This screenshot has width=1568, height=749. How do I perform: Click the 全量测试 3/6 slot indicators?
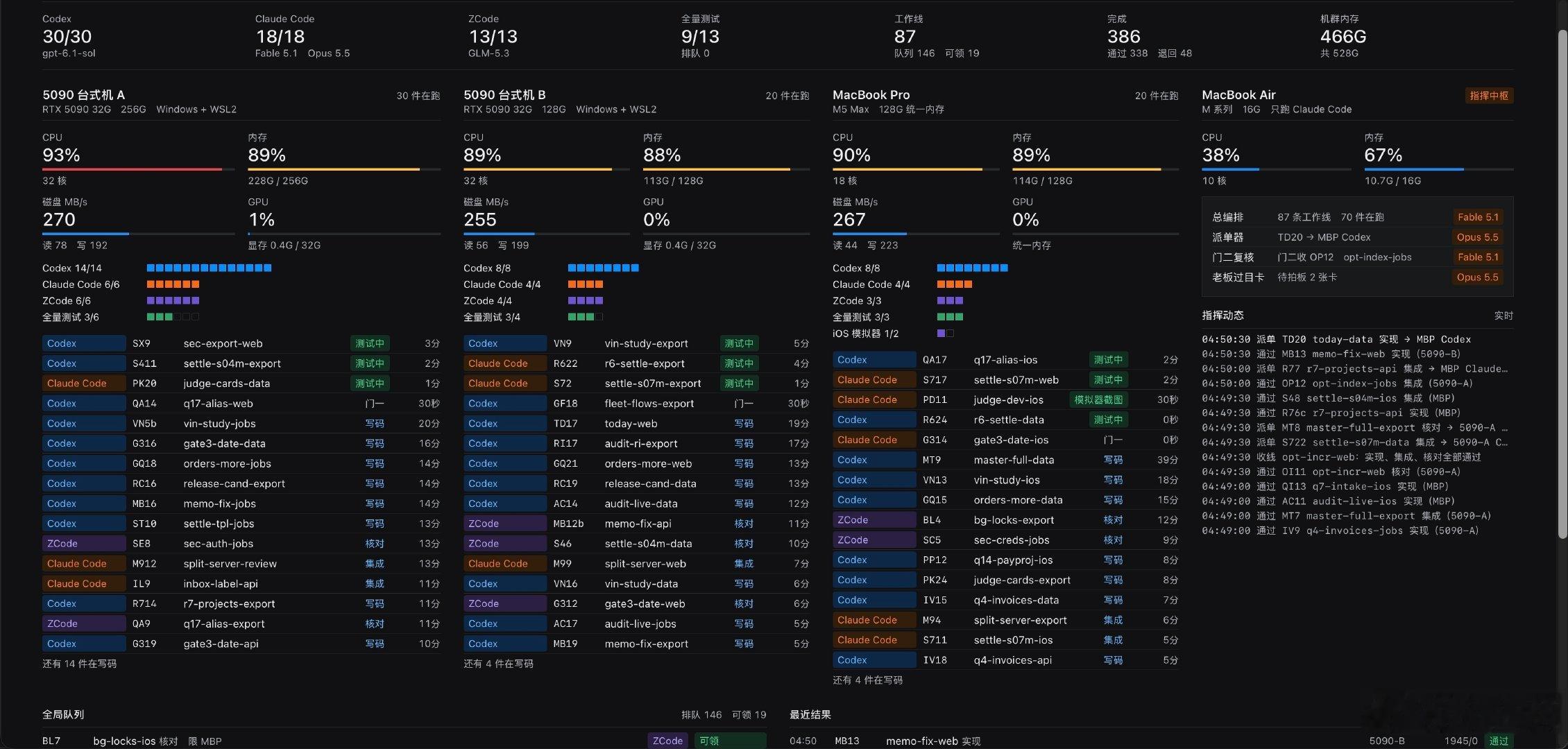173,317
